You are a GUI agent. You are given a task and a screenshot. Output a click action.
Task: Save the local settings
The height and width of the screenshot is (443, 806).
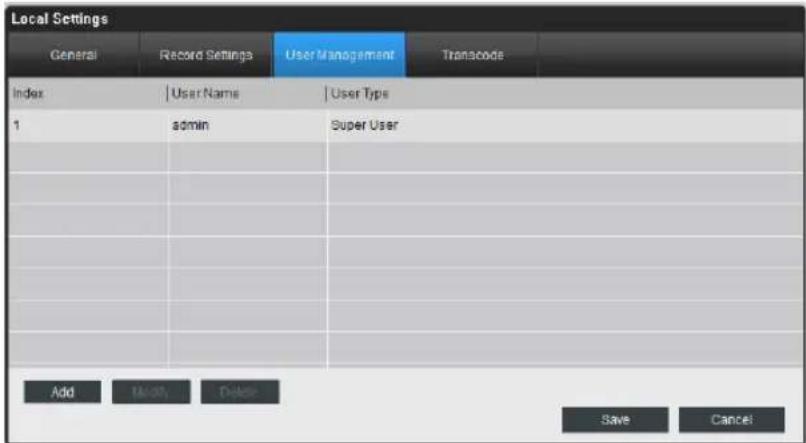coord(615,419)
